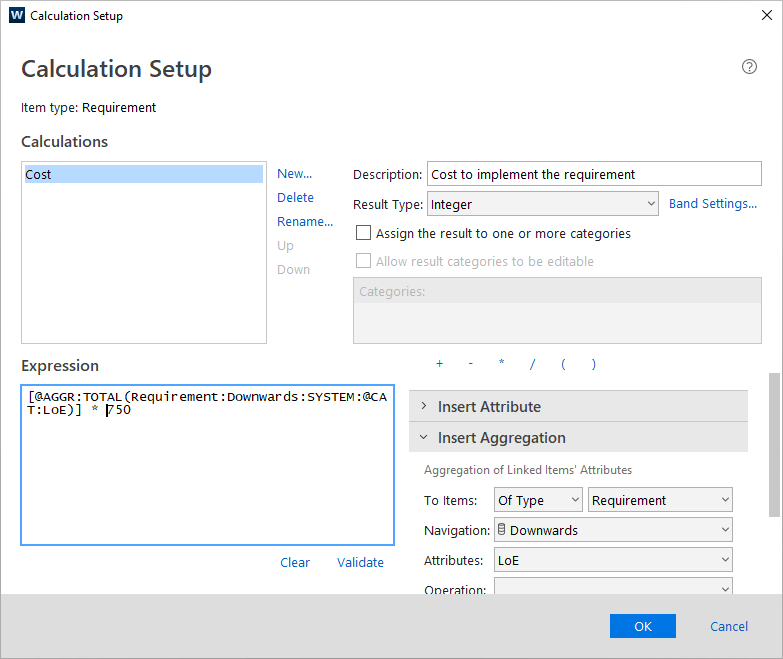Image resolution: width=783 pixels, height=659 pixels.
Task: Click the vertical scrollbar of the insert panel
Action: click(x=774, y=444)
